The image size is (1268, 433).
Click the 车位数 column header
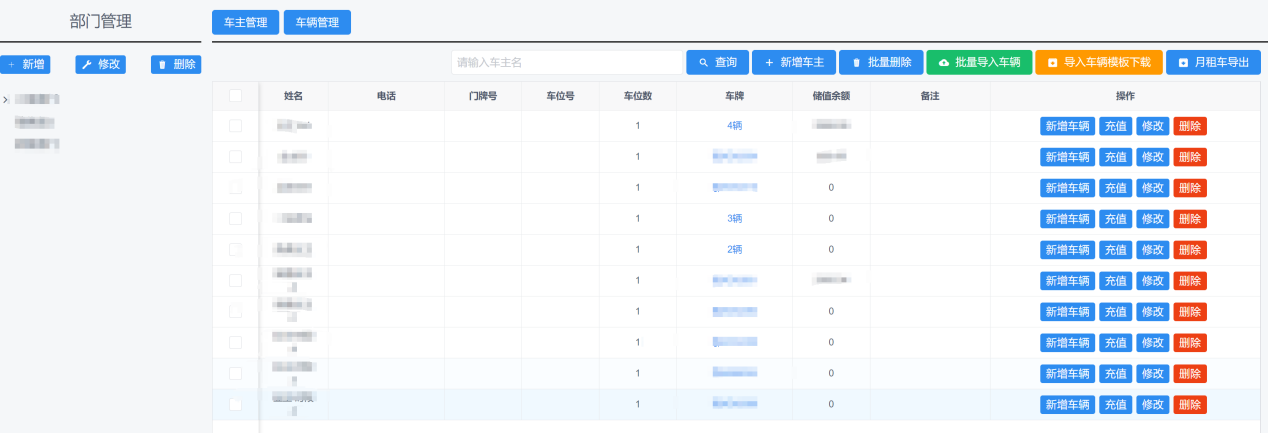[x=638, y=96]
